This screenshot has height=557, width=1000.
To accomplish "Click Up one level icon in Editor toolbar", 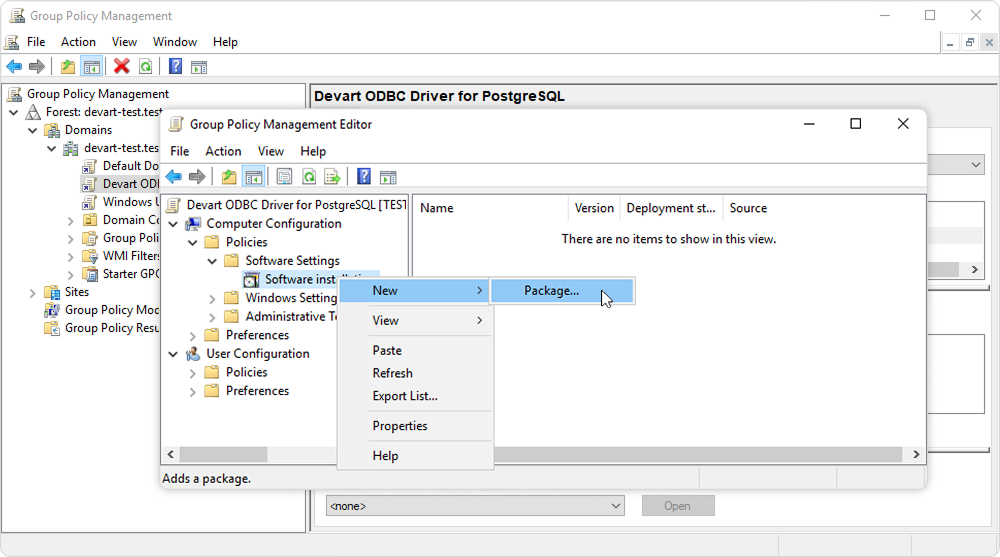I will click(229, 177).
